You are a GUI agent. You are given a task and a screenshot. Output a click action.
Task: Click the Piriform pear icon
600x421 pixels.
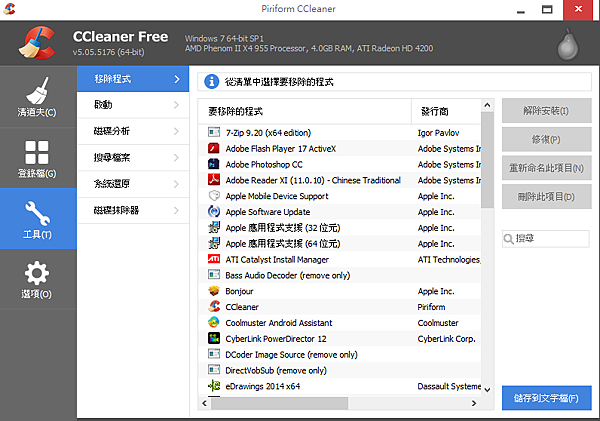click(x=568, y=44)
